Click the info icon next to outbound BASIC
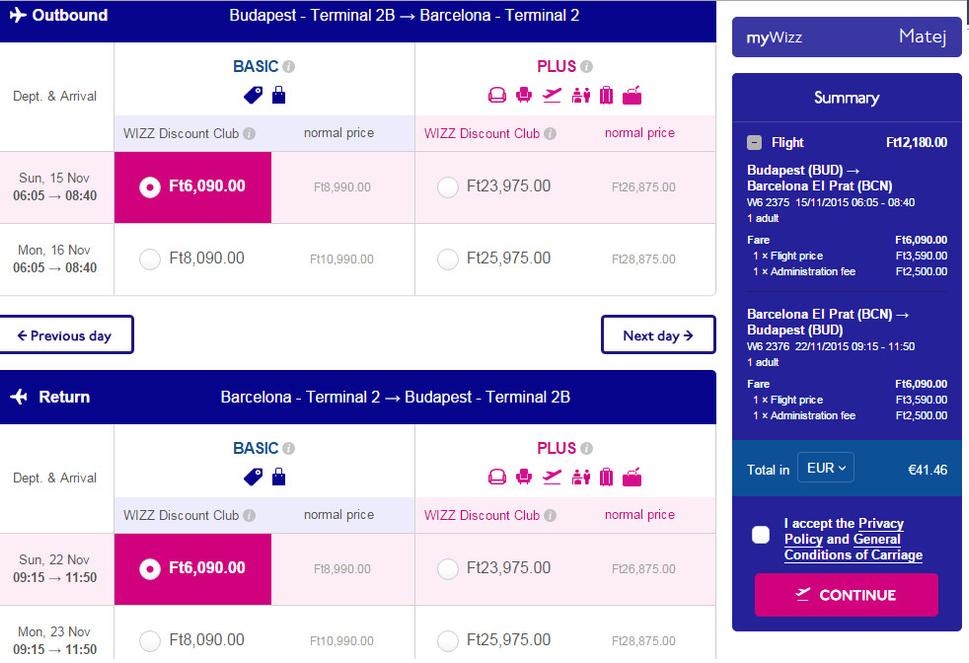Image resolution: width=969 pixels, height=663 pixels. coord(289,67)
